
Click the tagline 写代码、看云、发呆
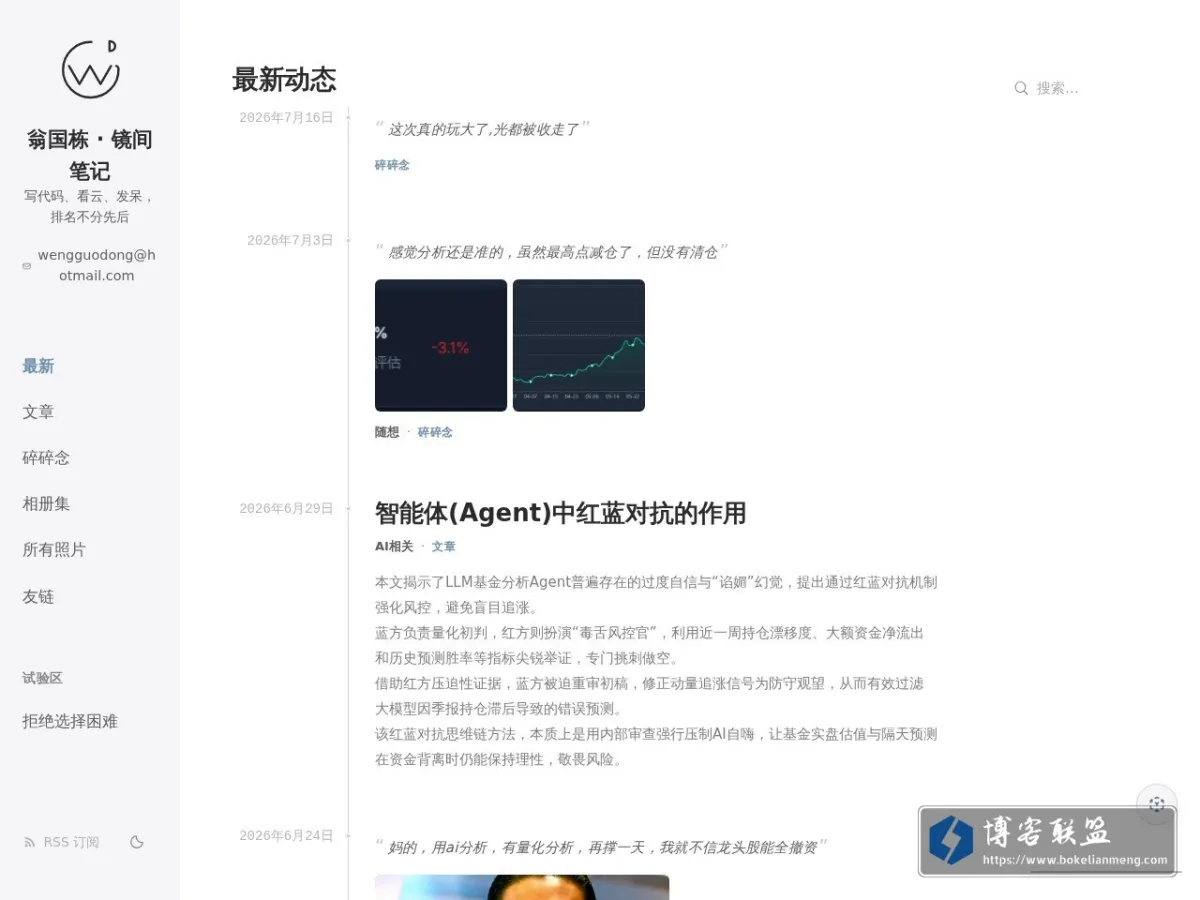90,206
